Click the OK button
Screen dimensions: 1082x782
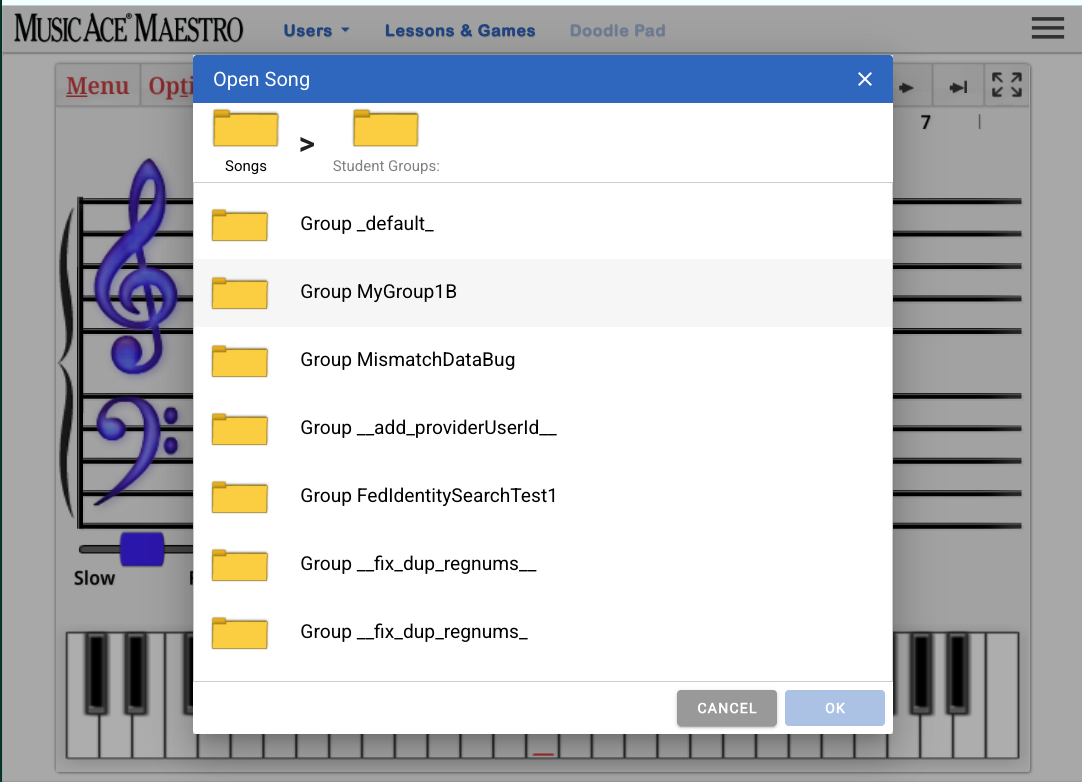[835, 708]
